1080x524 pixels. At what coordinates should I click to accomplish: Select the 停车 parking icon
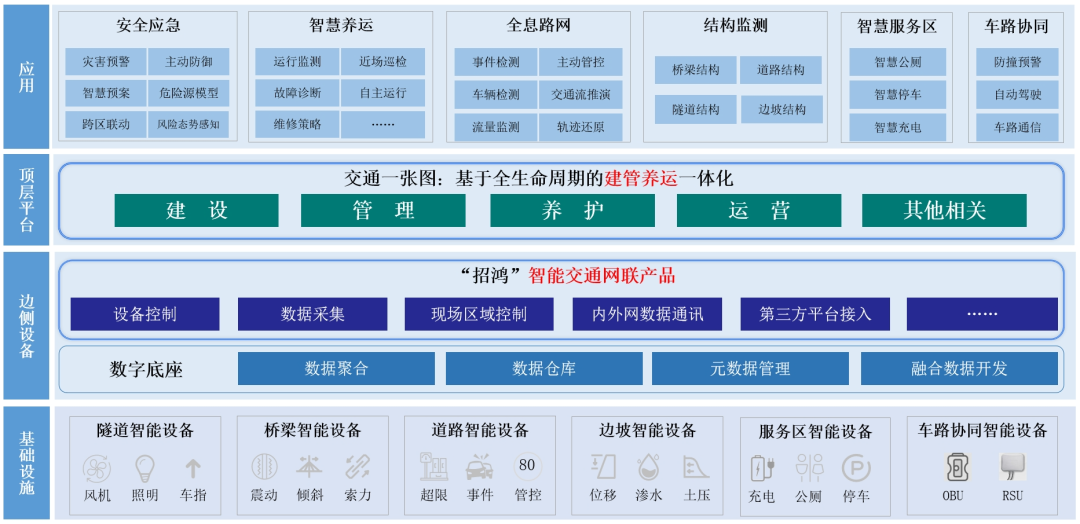[856, 468]
